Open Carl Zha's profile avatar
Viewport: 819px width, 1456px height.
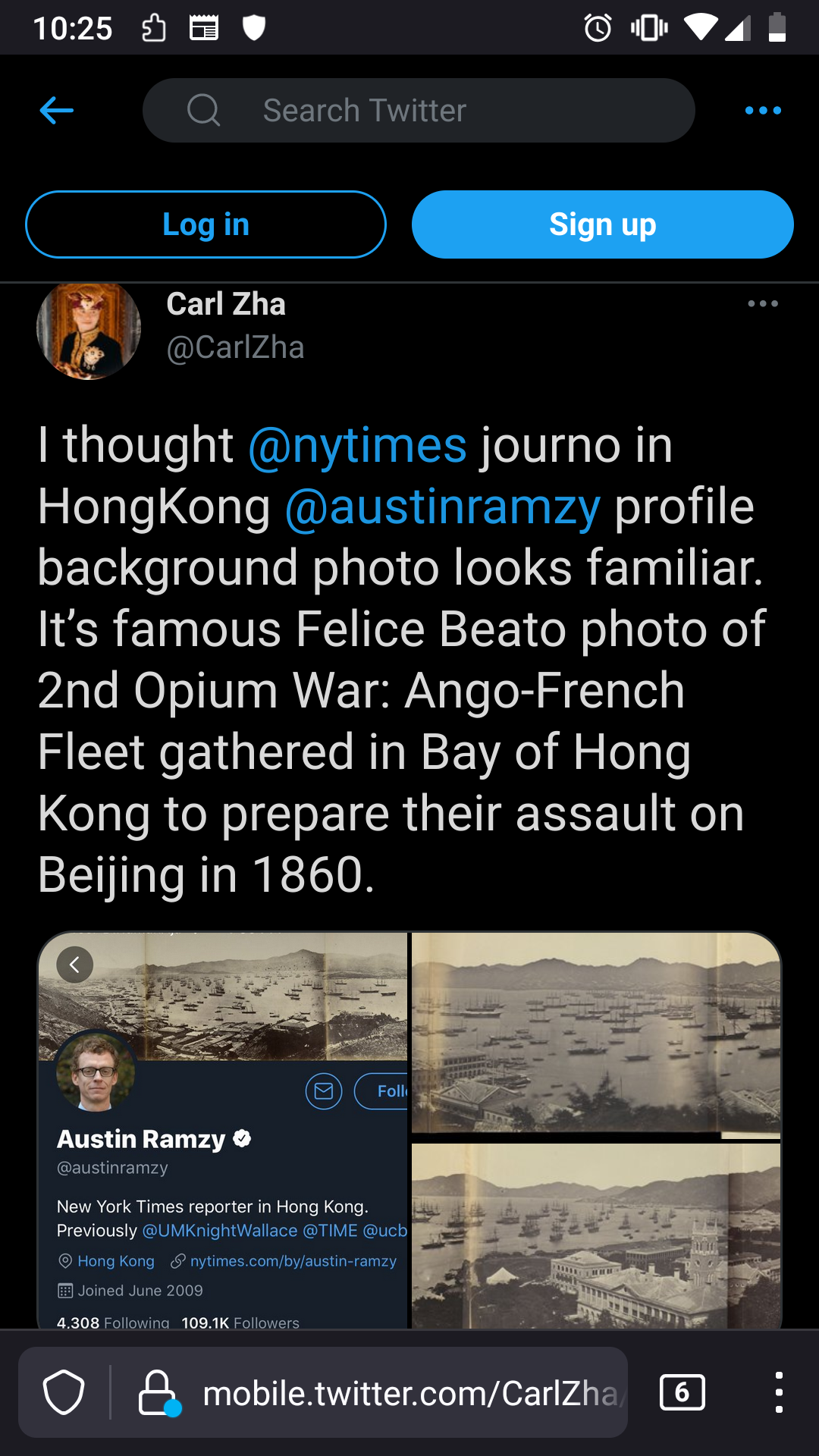[89, 328]
